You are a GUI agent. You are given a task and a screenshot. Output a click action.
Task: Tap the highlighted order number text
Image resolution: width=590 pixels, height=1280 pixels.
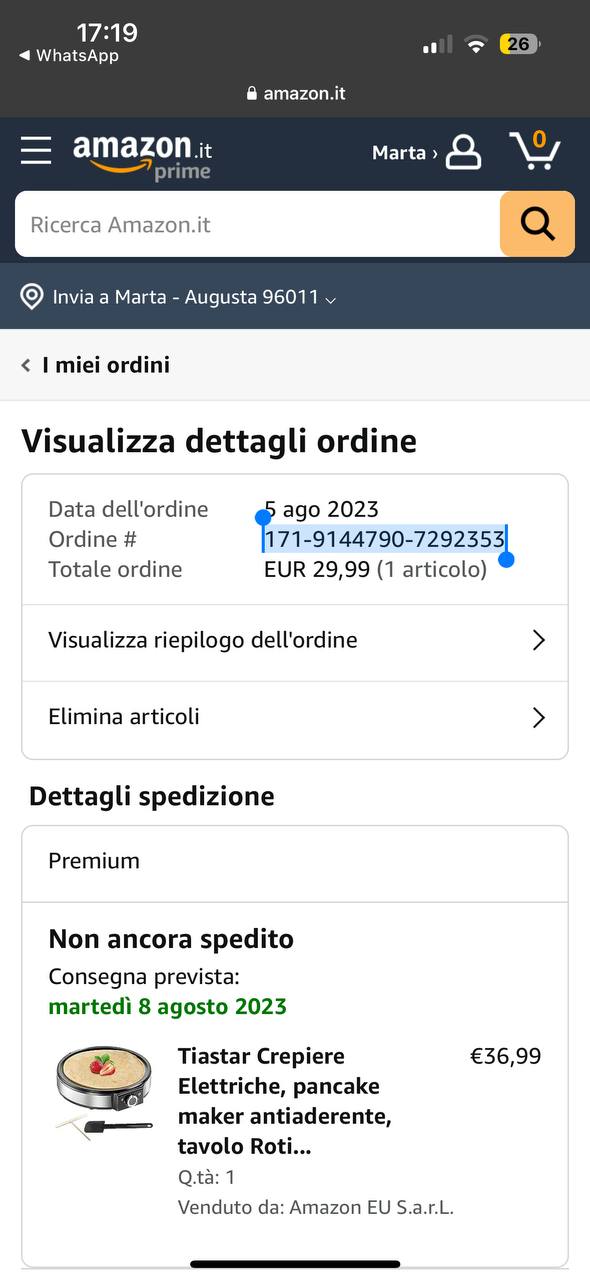coord(384,539)
